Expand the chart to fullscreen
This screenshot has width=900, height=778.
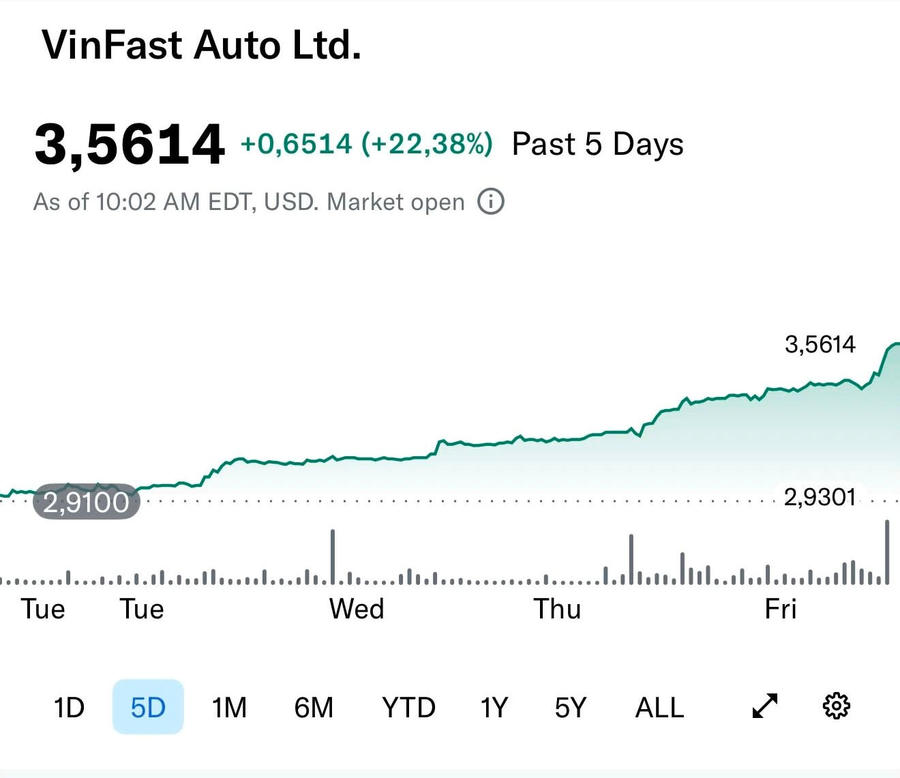click(765, 707)
